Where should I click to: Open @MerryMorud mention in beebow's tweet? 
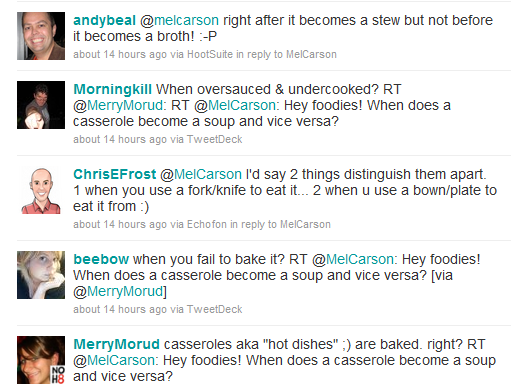[x=118, y=292]
